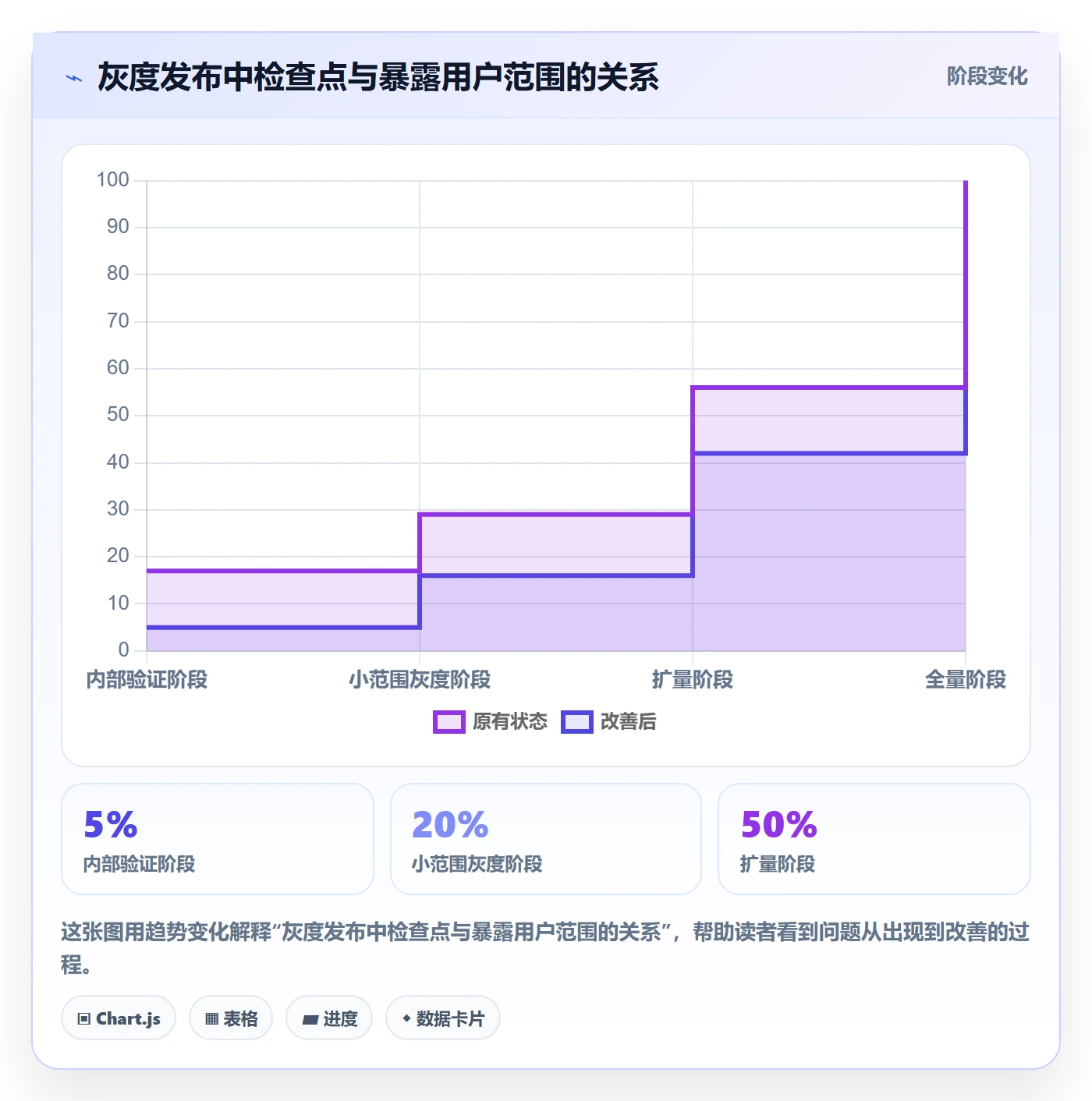Click the 原有状态 legend label

[510, 722]
